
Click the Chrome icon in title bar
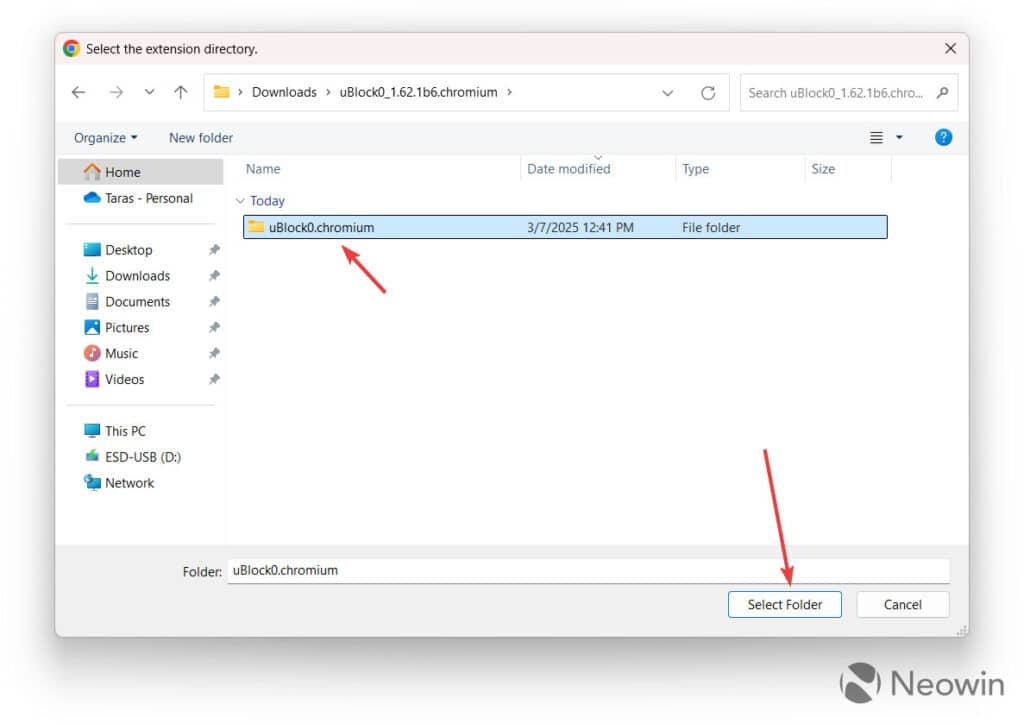tap(71, 48)
